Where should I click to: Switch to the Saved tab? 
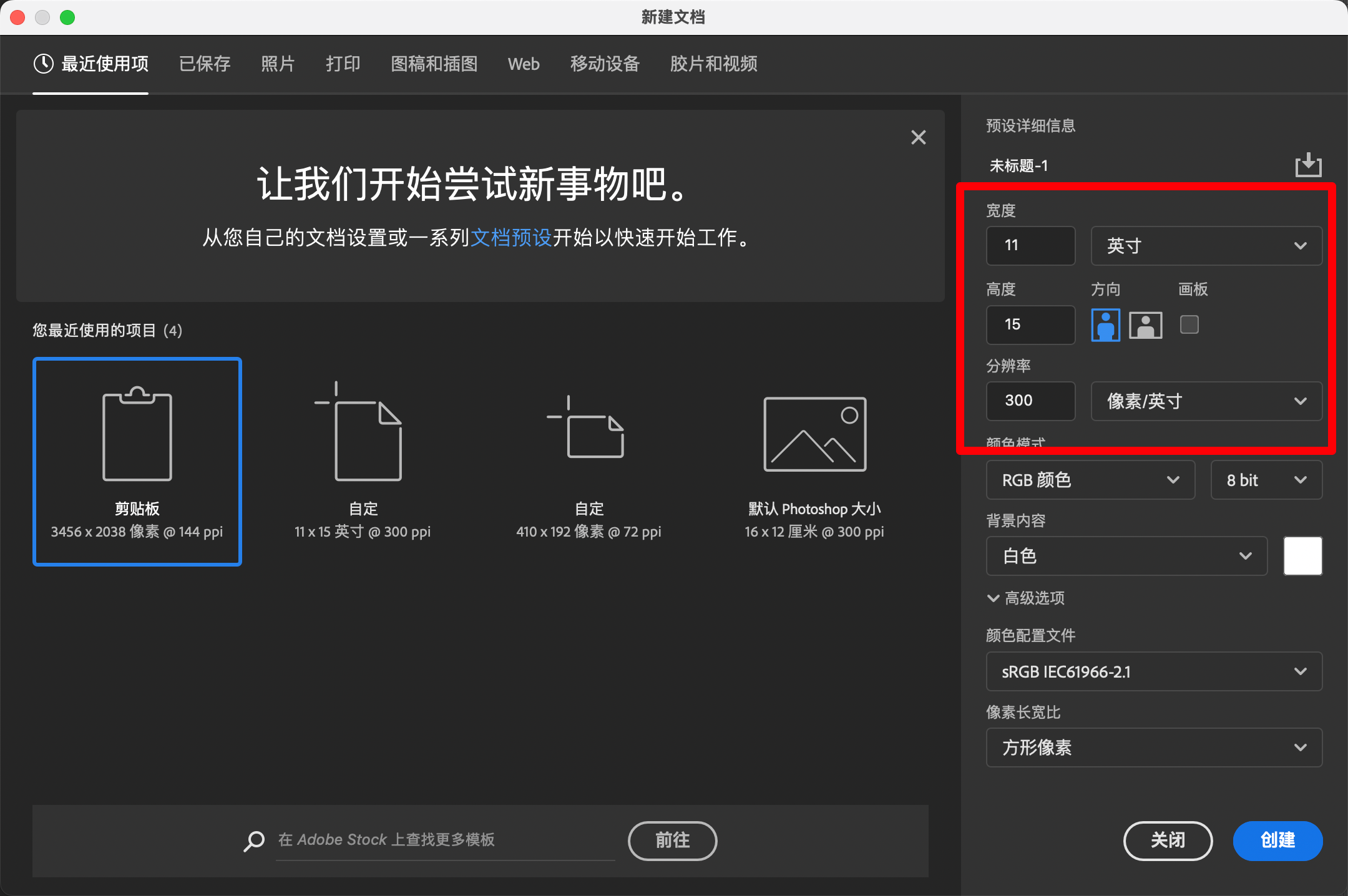click(x=205, y=64)
